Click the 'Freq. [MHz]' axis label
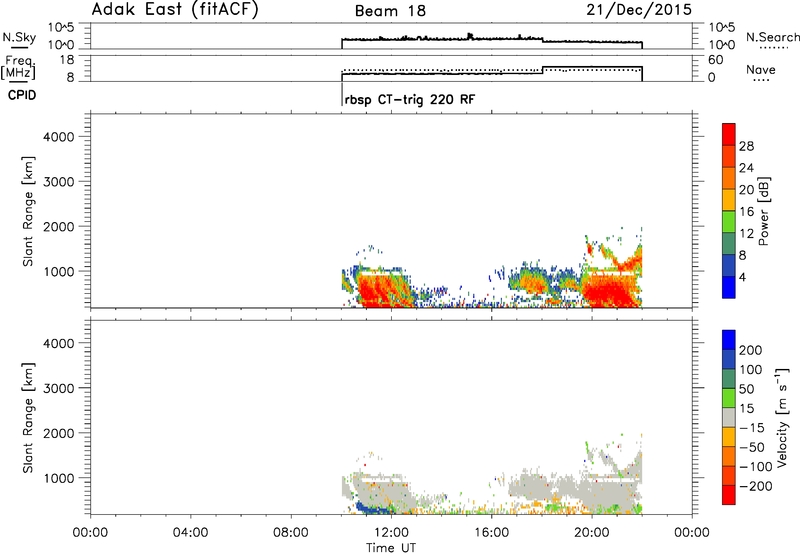The image size is (800, 554). [x=18, y=67]
